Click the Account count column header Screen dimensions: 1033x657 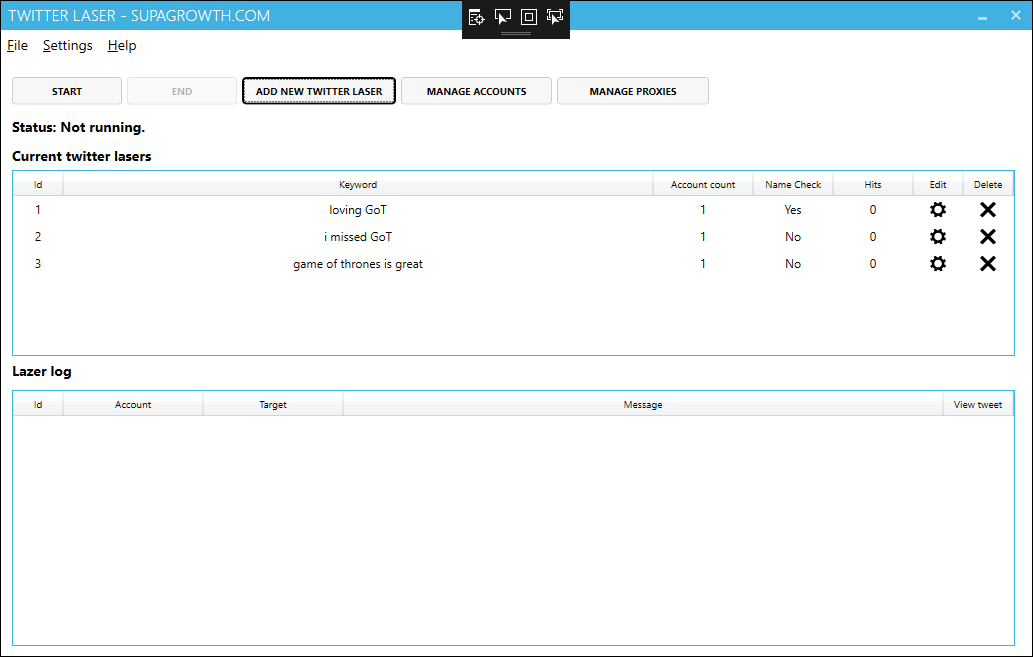coord(703,185)
